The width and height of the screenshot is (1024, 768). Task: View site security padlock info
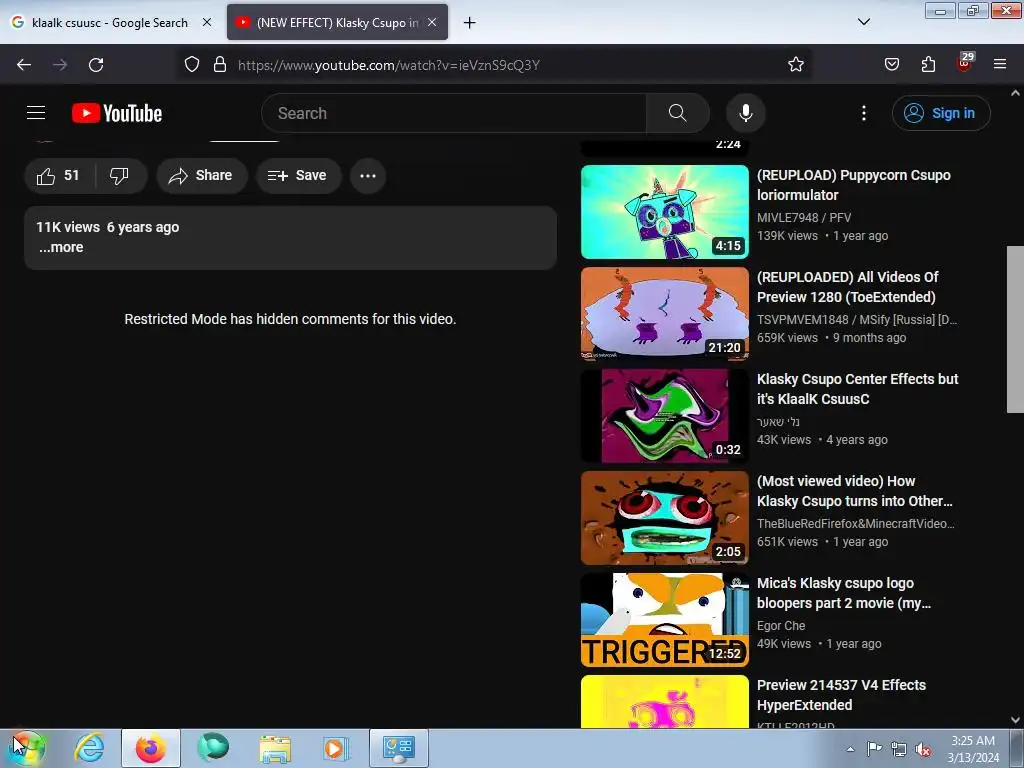point(220,65)
